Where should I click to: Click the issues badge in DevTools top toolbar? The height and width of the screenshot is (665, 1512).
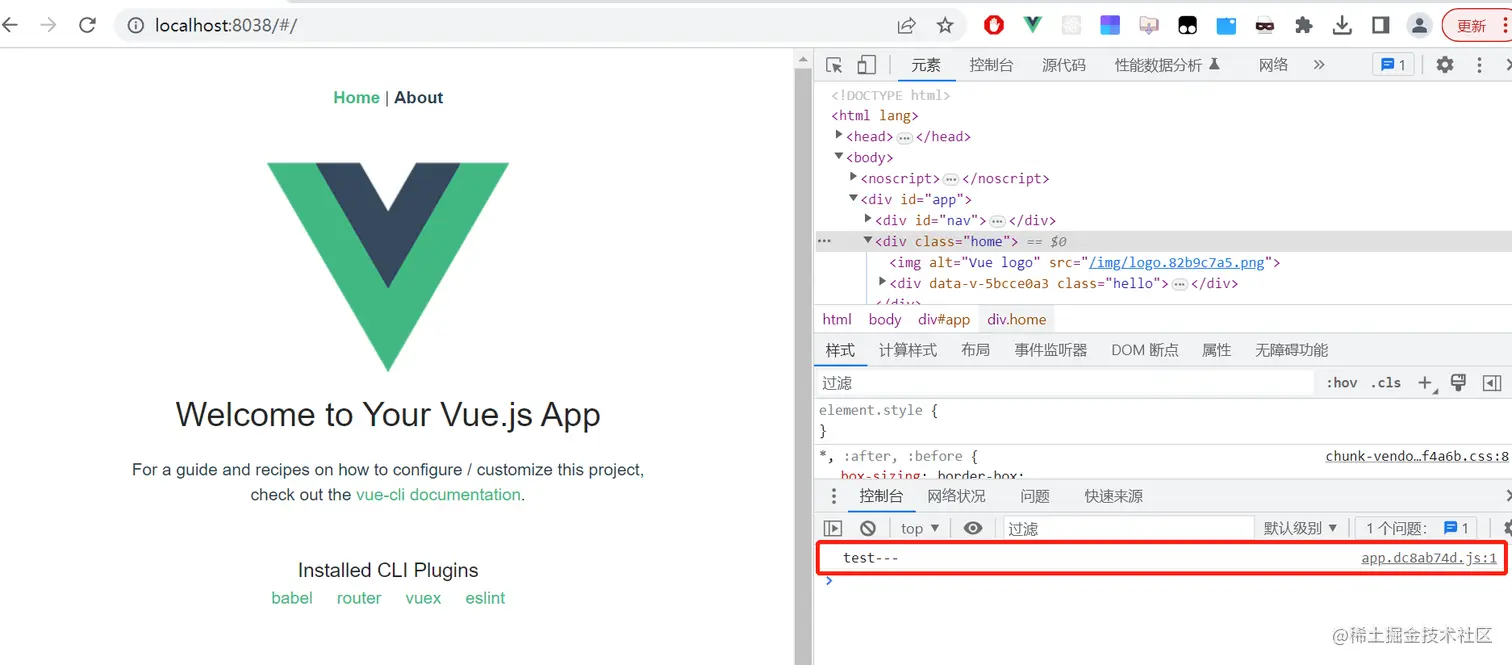pyautogui.click(x=1393, y=65)
